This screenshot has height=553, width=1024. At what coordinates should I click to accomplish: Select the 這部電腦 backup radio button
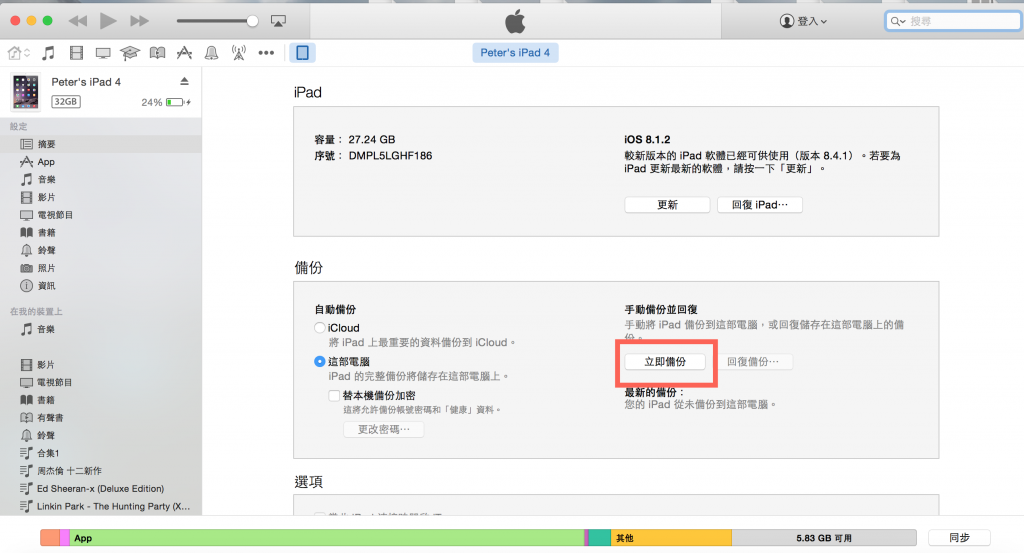(319, 361)
